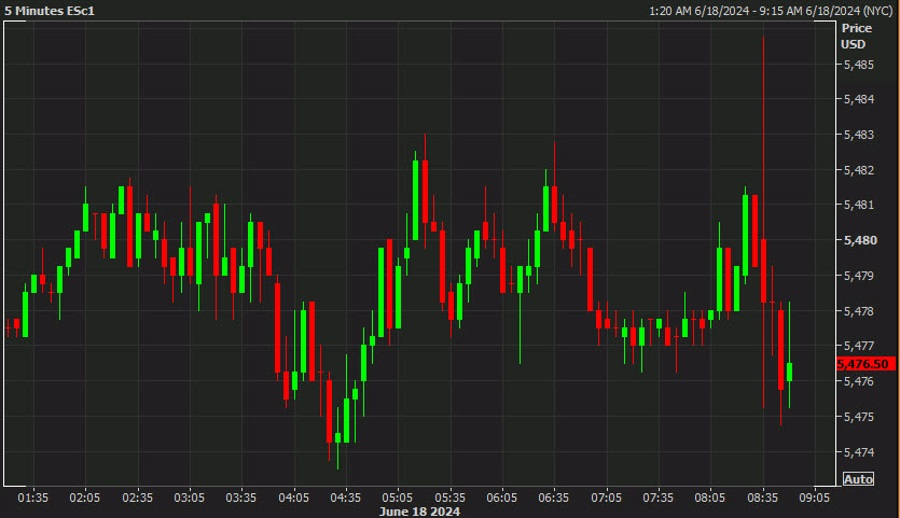Image resolution: width=900 pixels, height=518 pixels.
Task: Click the 5,482 price axis label
Action: 859,171
